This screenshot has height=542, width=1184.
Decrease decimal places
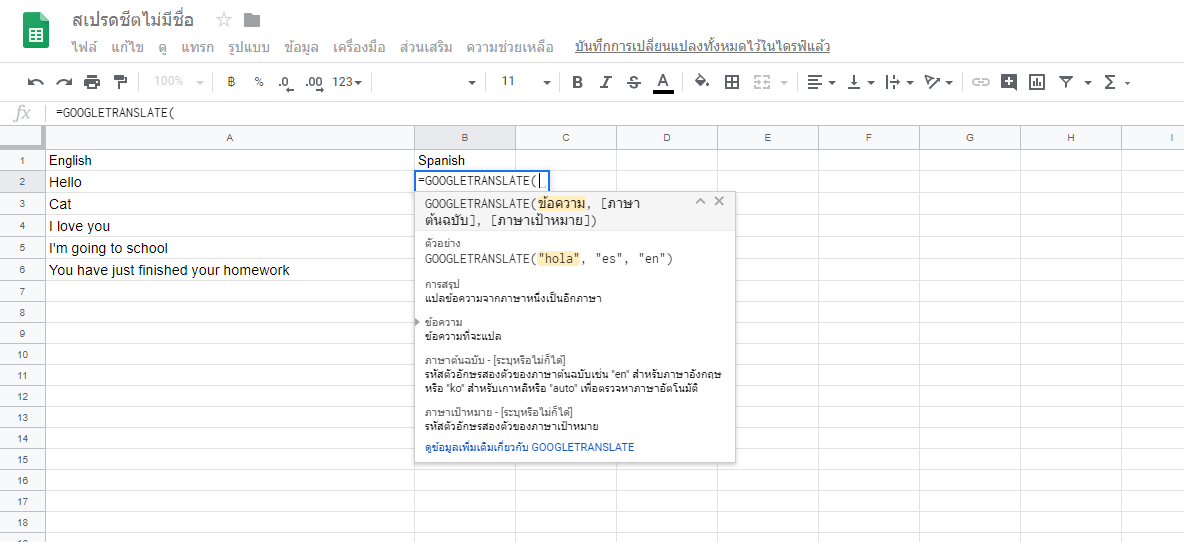click(x=285, y=82)
